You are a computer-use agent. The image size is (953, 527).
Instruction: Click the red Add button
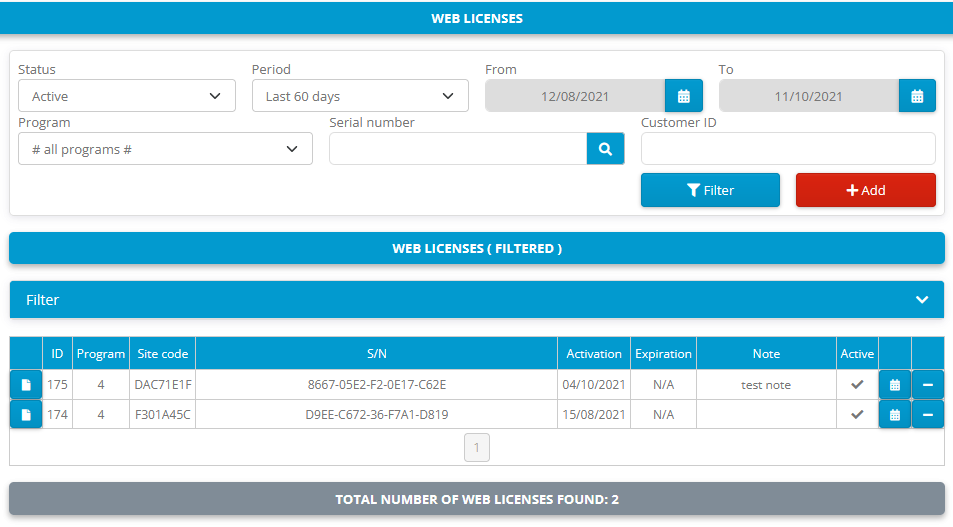(x=865, y=190)
